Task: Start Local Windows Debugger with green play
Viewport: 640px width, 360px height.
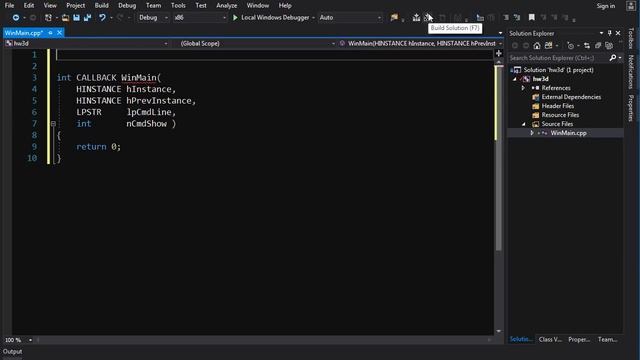Action: [x=235, y=18]
